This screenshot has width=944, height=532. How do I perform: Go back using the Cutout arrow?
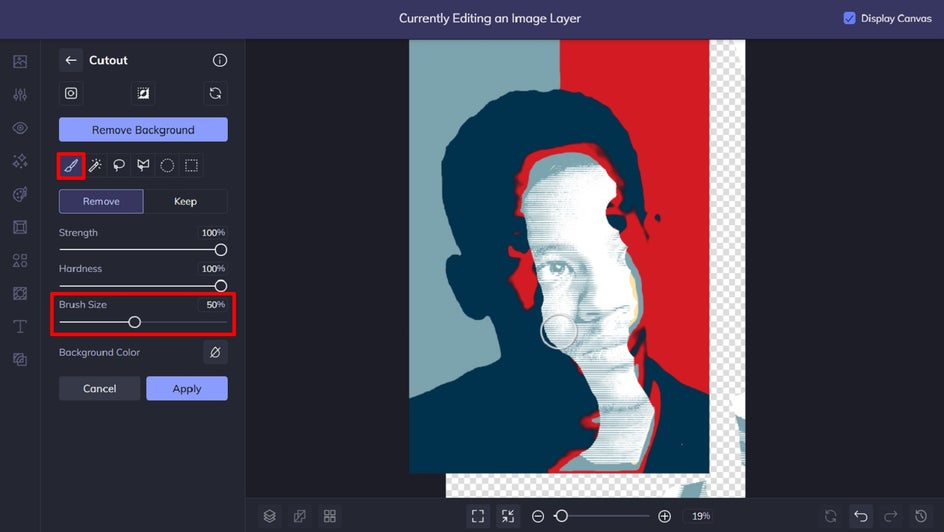coord(71,60)
